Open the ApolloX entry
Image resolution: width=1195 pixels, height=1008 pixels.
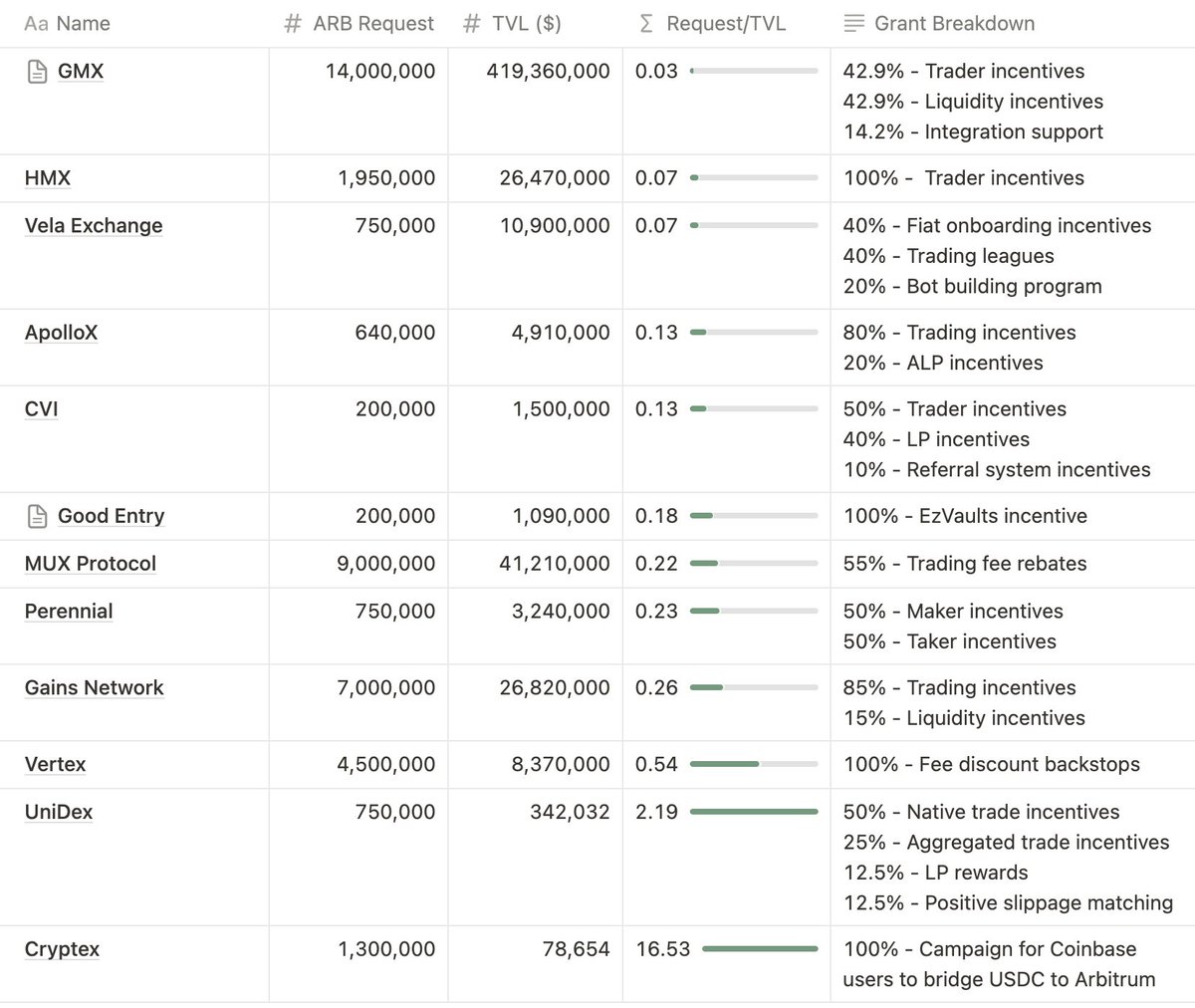point(62,333)
